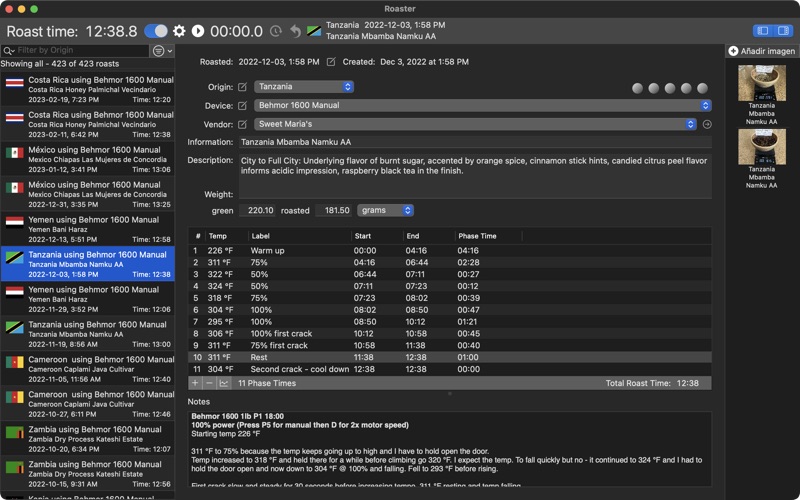
Task: Click 322 °F temperature cell
Action: pyautogui.click(x=220, y=274)
